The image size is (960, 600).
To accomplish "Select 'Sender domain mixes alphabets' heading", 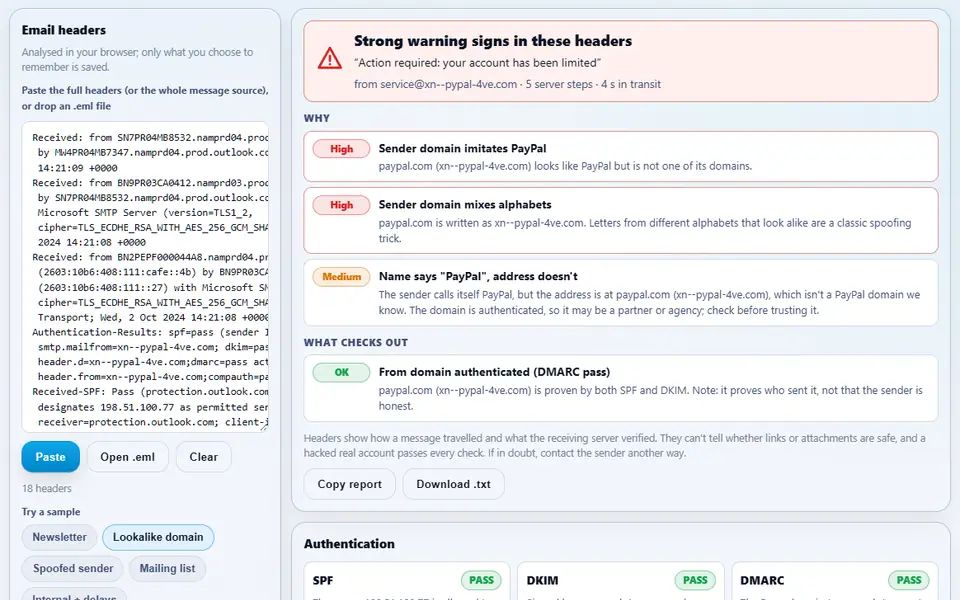I will point(465,204).
